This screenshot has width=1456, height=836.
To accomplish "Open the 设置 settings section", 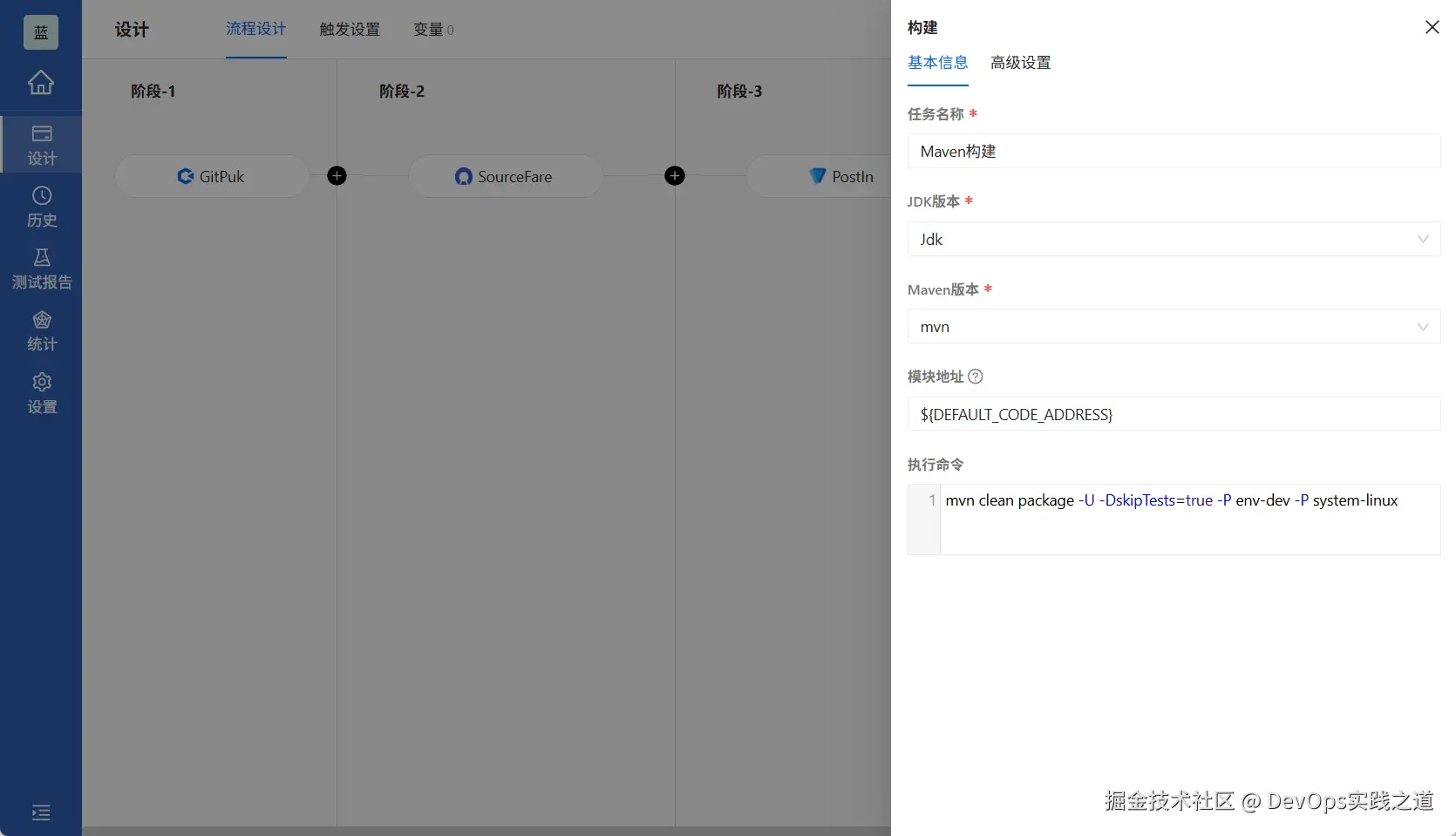I will 41,393.
